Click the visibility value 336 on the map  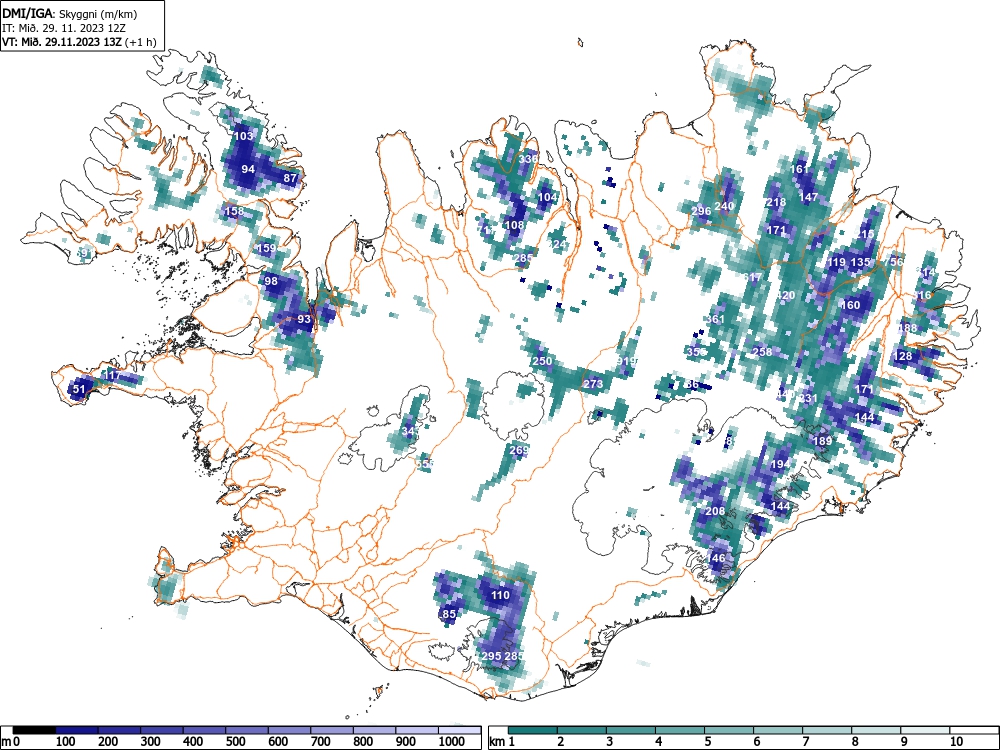[x=528, y=159]
